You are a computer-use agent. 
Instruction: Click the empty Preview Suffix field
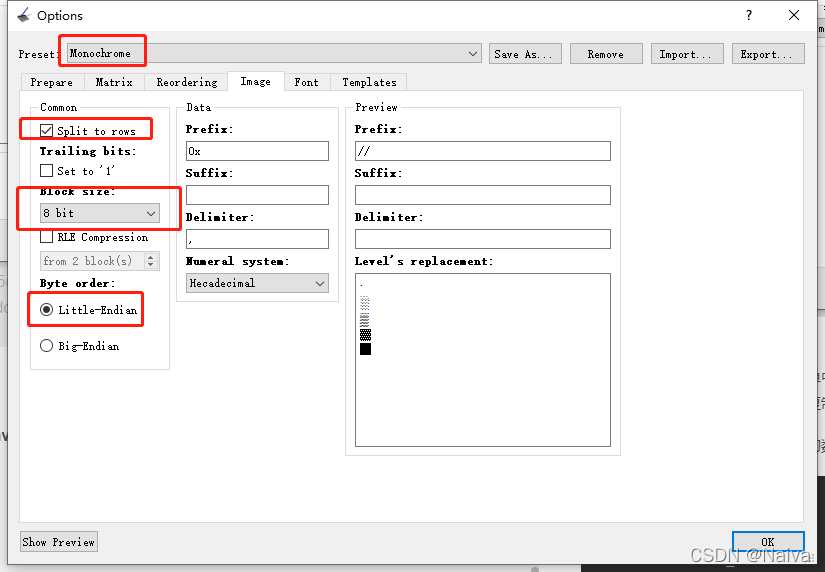483,195
